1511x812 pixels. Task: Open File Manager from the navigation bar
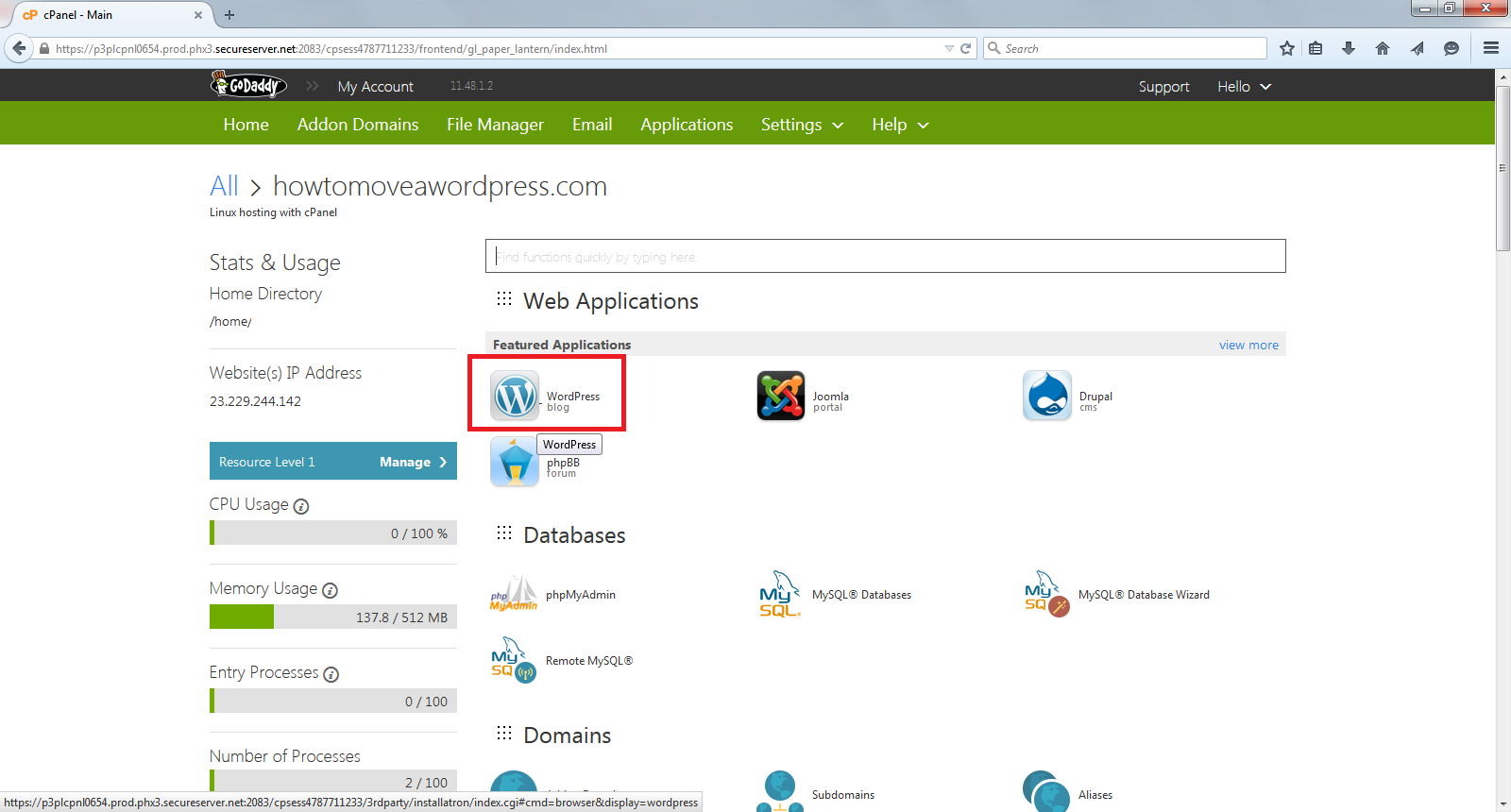click(x=495, y=125)
